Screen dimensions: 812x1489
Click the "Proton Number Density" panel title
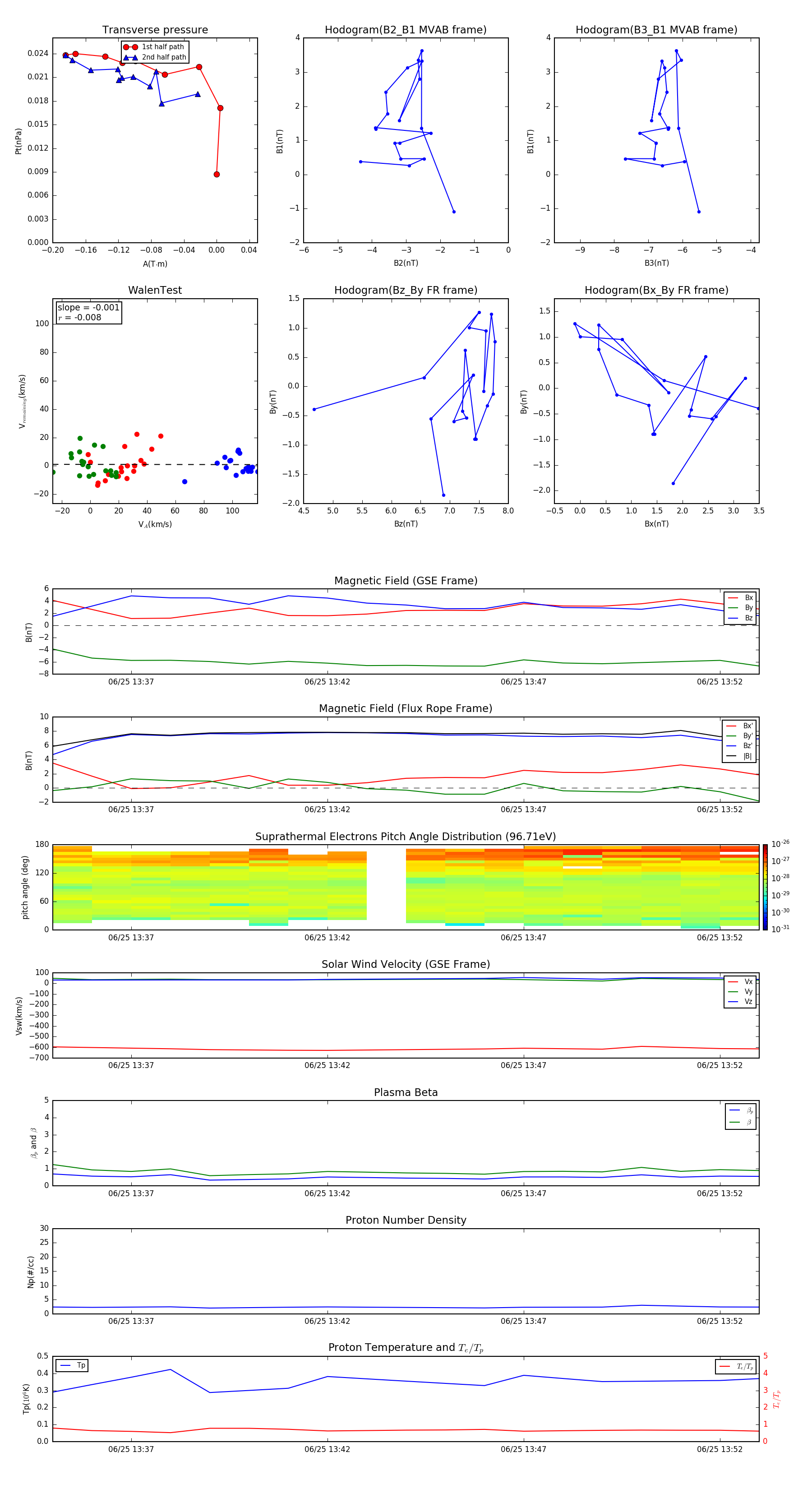click(x=406, y=1220)
